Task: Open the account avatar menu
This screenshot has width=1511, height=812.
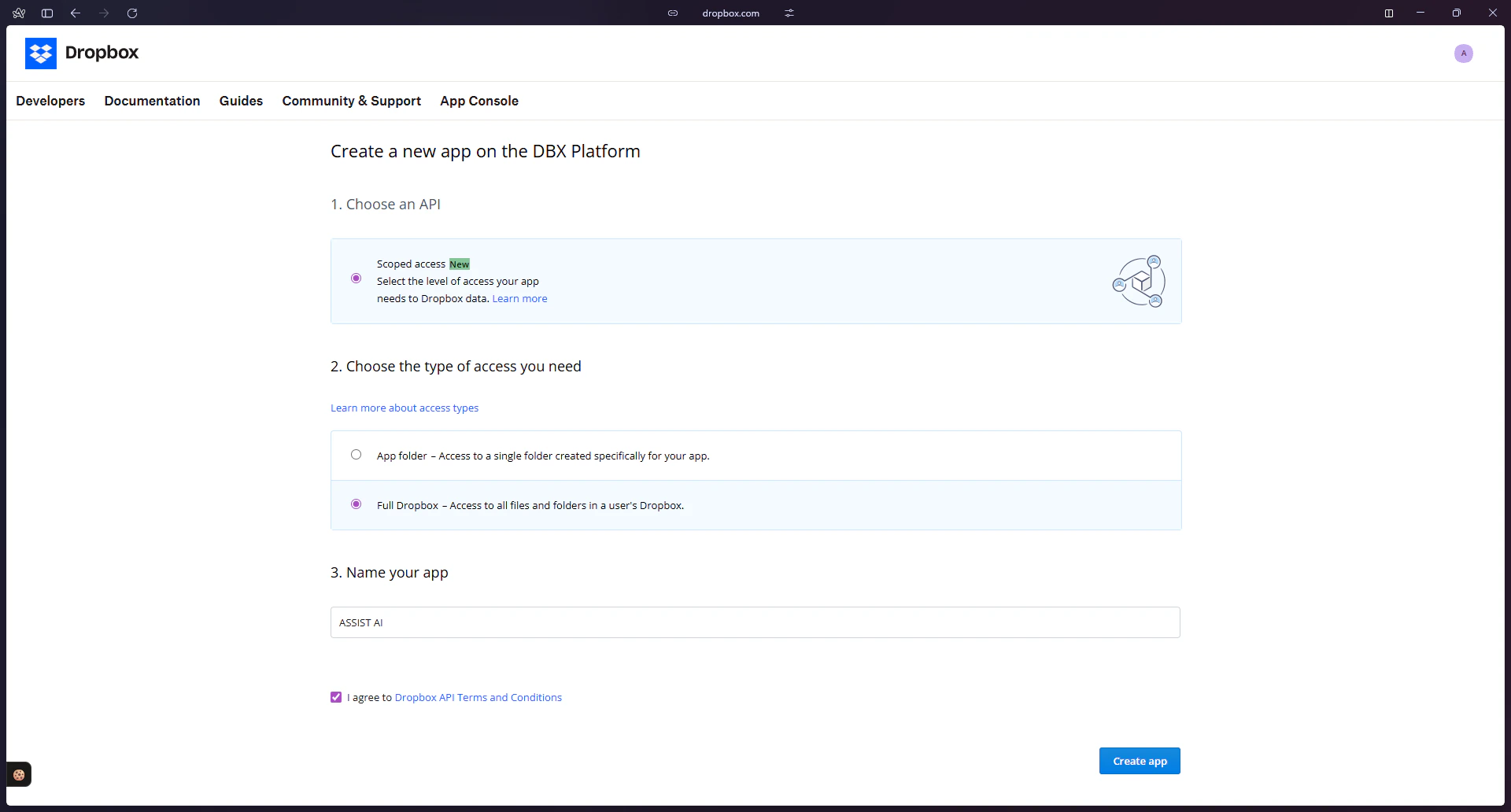Action: click(x=1464, y=54)
